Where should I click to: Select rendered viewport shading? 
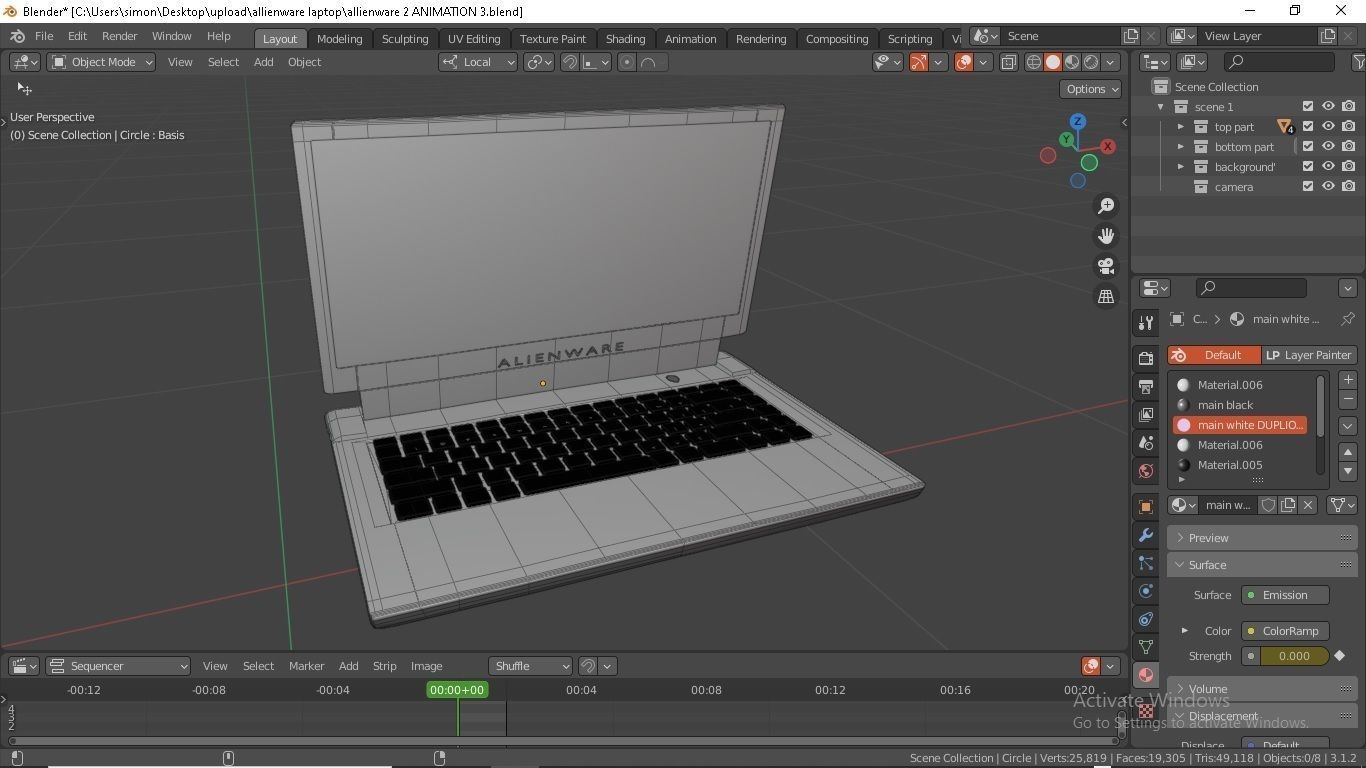point(1091,62)
